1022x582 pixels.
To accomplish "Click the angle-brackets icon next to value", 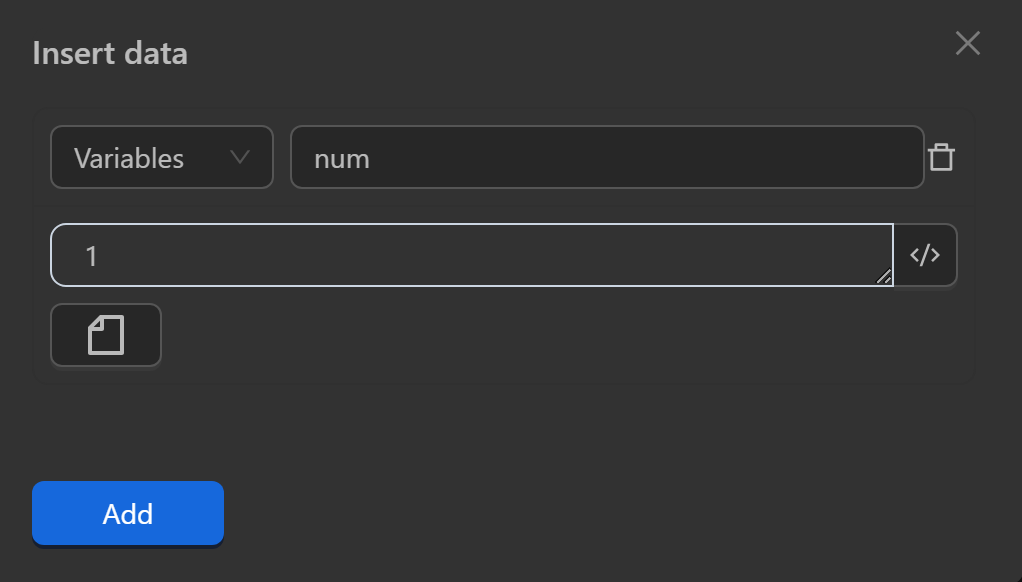I will pos(925,255).
